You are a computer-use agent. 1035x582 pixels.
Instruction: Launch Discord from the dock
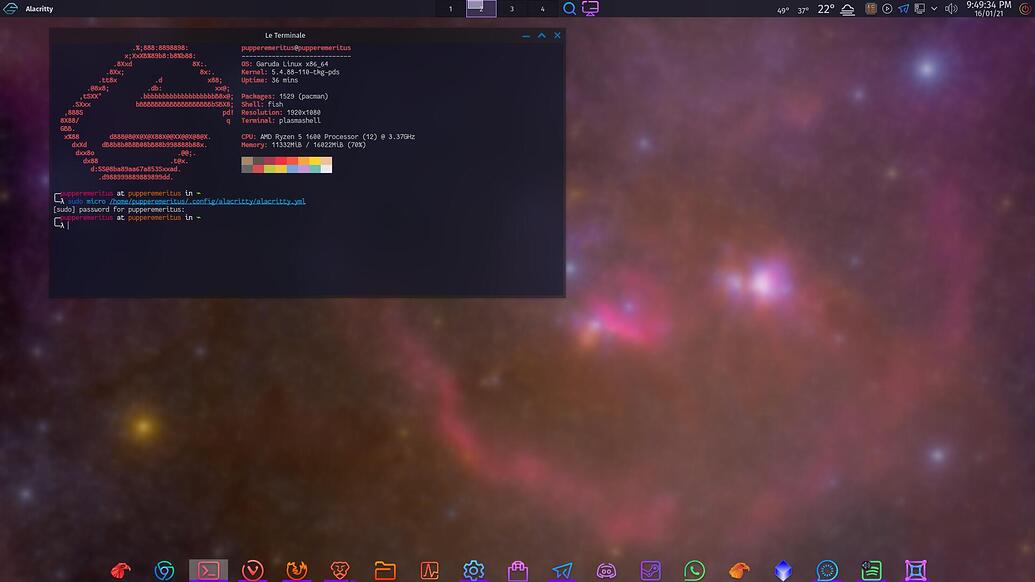point(606,570)
